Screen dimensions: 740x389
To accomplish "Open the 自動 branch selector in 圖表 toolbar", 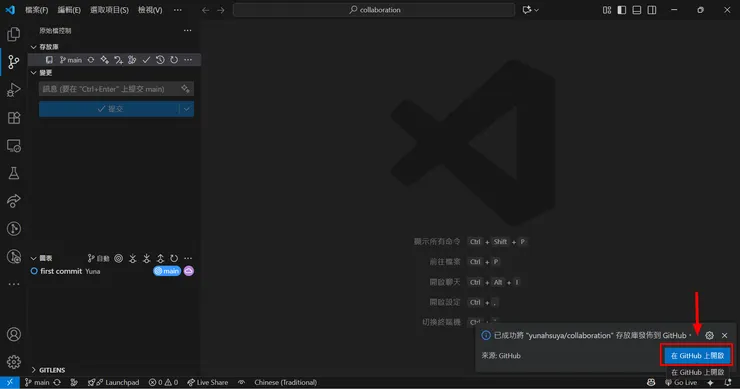I will click(98, 258).
